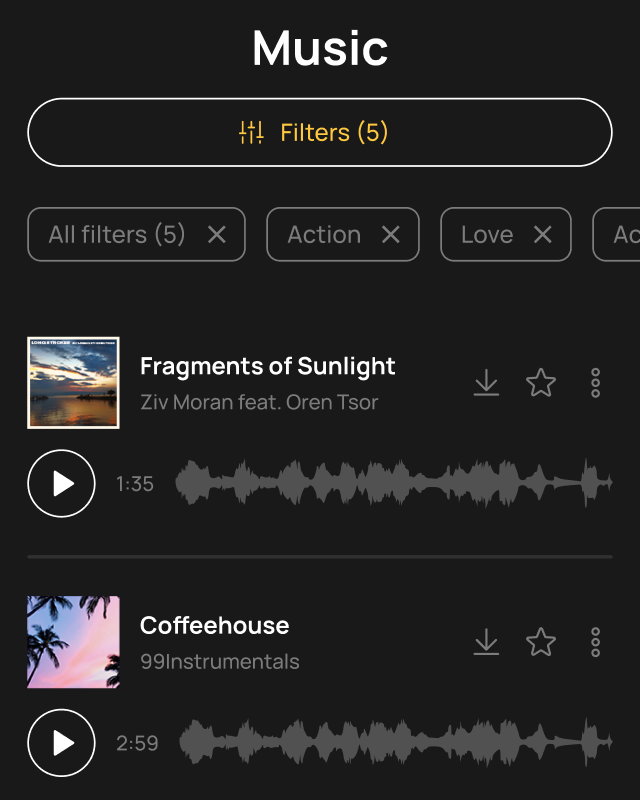Clear all filters with the X icon

(x=217, y=235)
